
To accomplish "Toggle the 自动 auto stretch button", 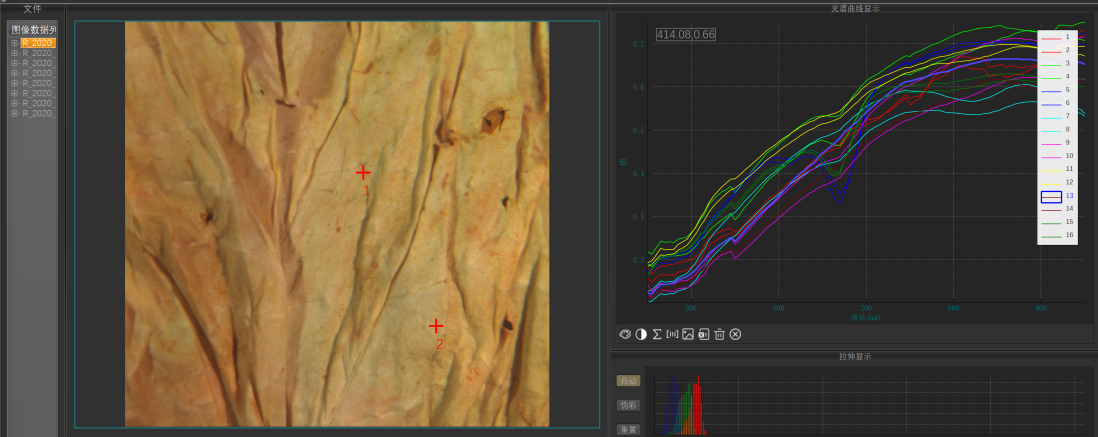I will coord(628,381).
